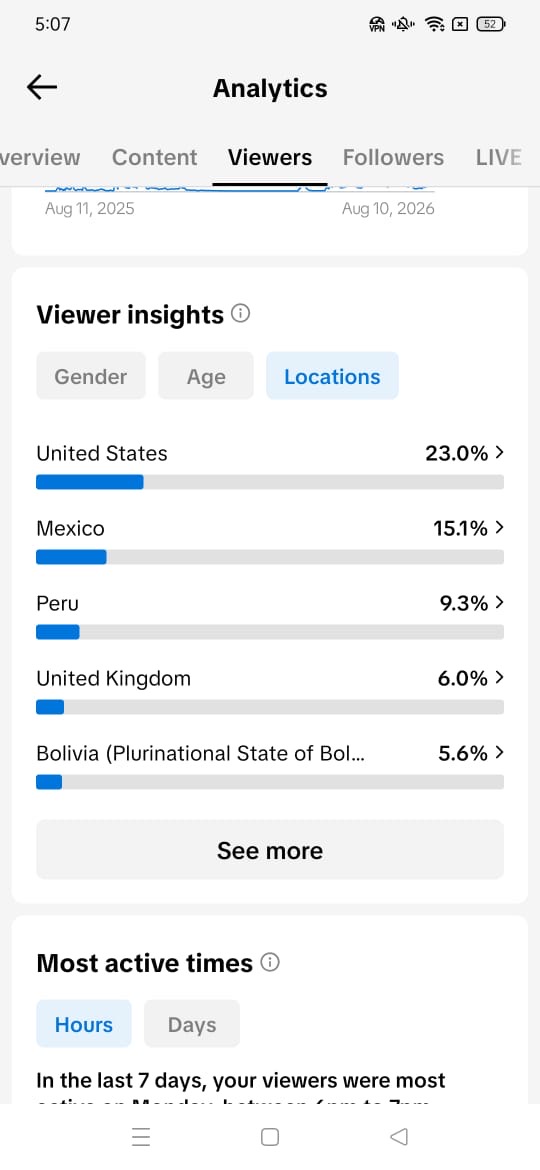The image size is (540, 1170).
Task: Switch to the Followers tab
Action: click(393, 157)
